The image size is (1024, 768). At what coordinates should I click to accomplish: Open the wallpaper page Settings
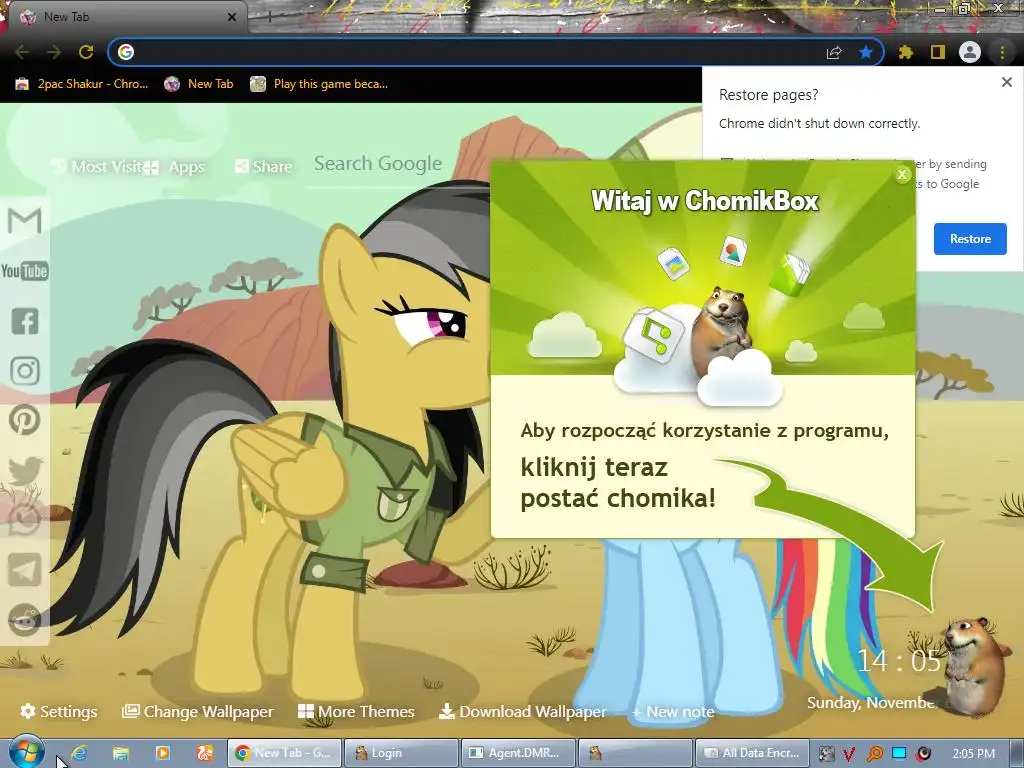pyautogui.click(x=59, y=711)
